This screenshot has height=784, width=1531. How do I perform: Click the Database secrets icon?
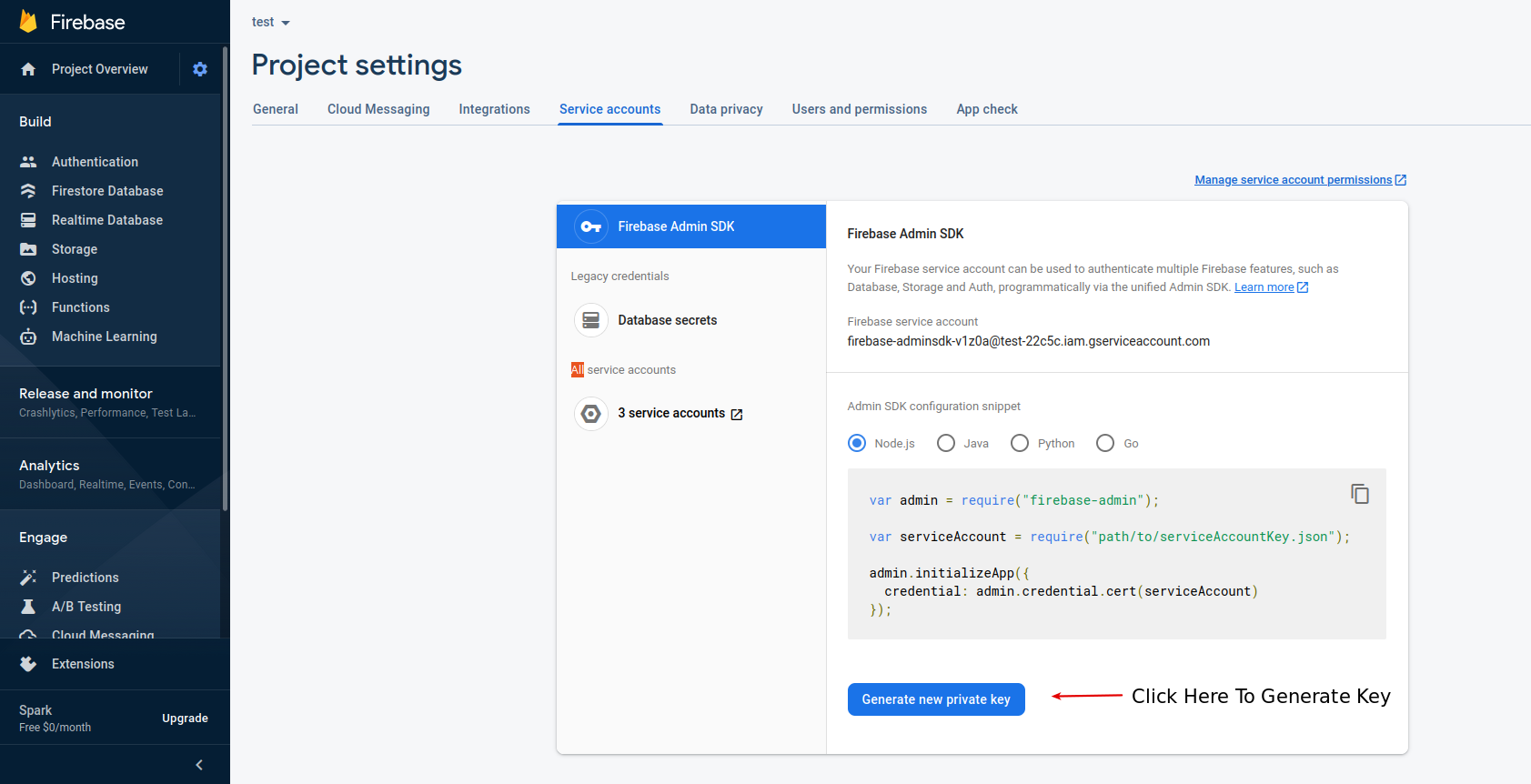591,320
